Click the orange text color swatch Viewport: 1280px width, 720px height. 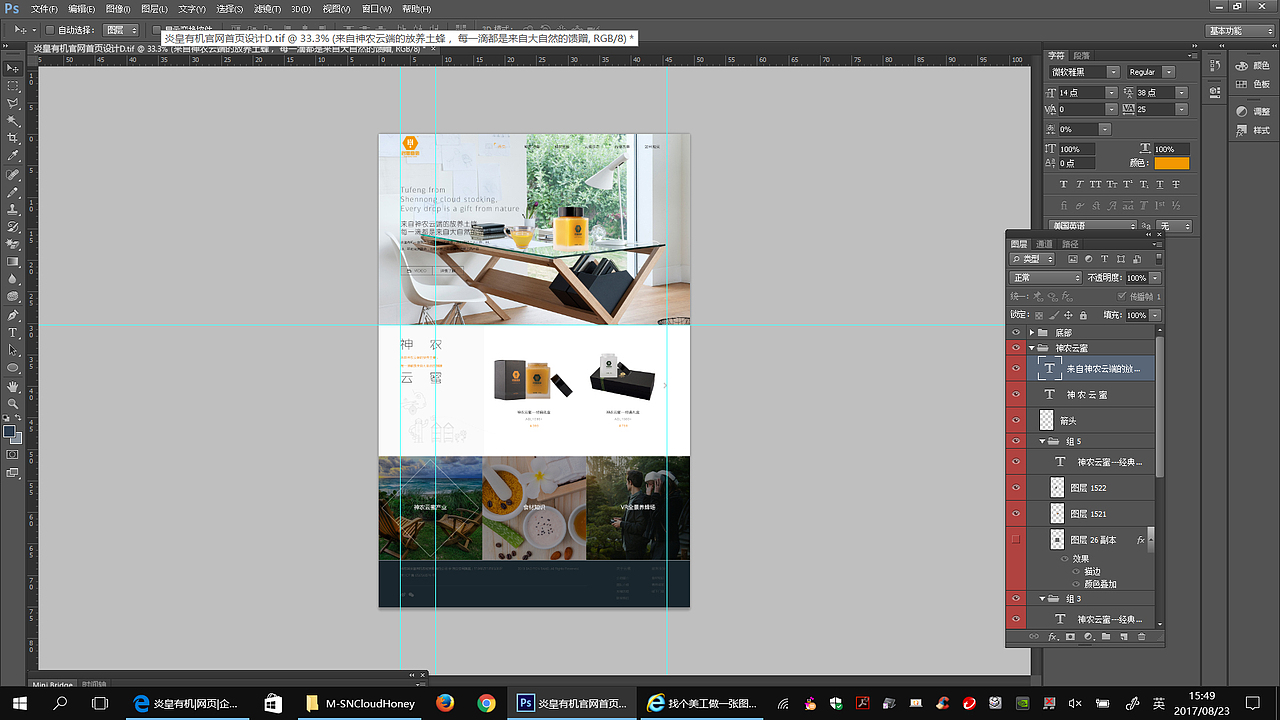click(x=1172, y=163)
